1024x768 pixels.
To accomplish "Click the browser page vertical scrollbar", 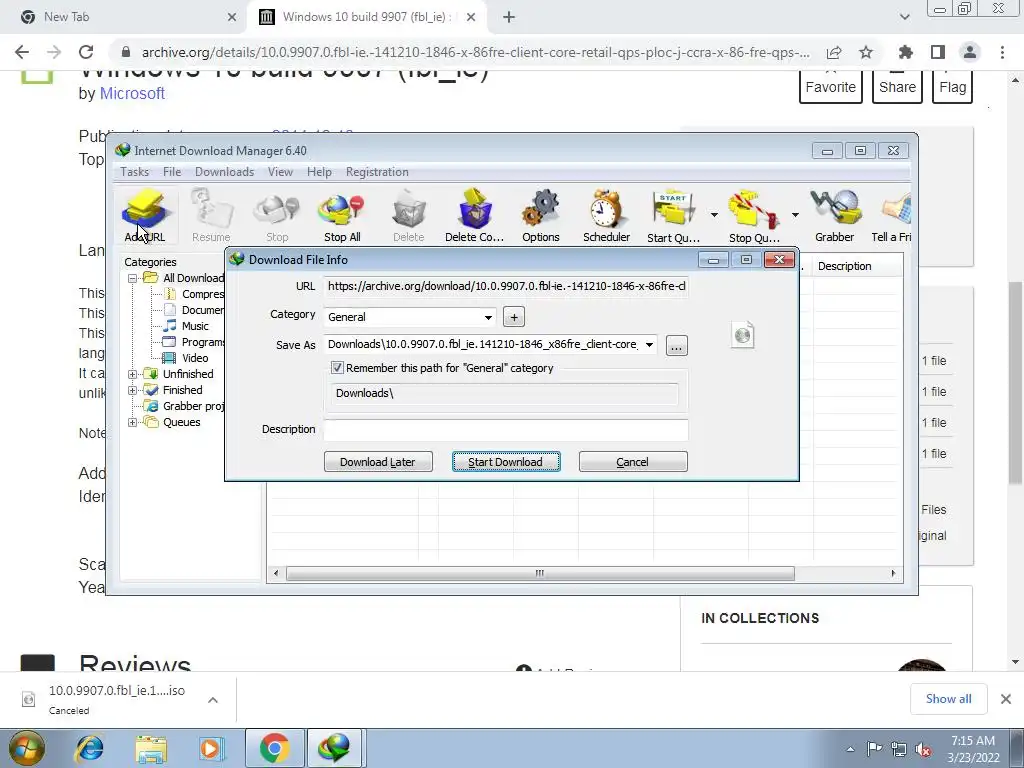I will pyautogui.click(x=1016, y=383).
